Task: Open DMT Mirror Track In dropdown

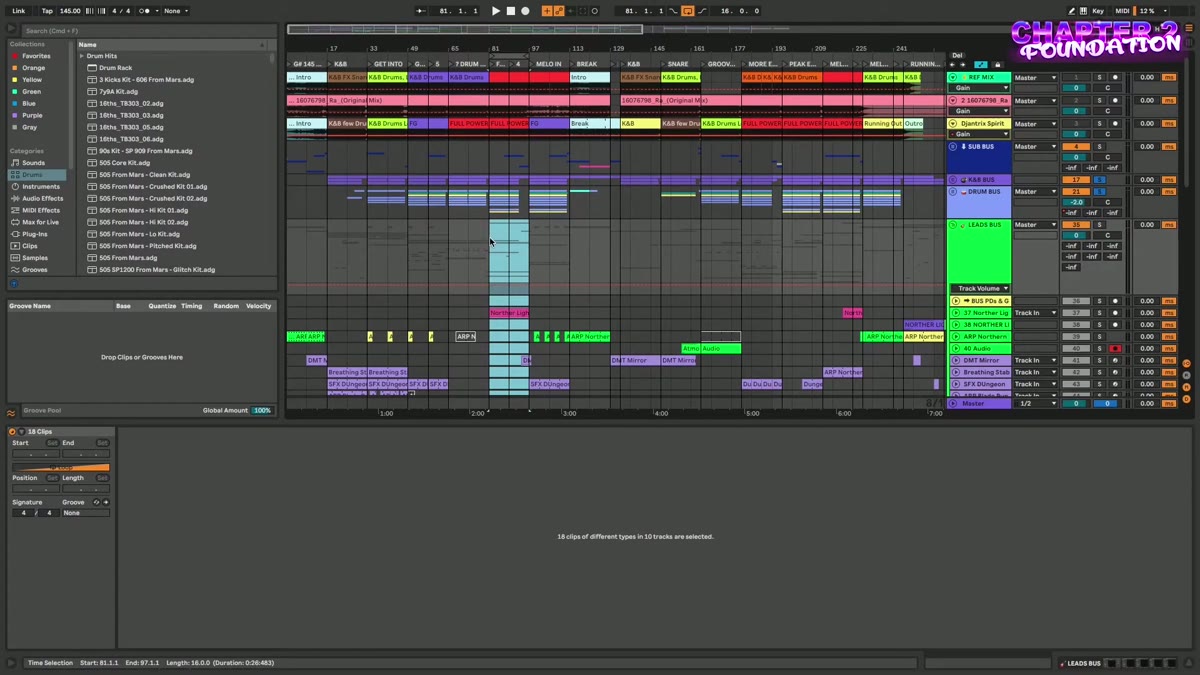Action: [x=1035, y=360]
